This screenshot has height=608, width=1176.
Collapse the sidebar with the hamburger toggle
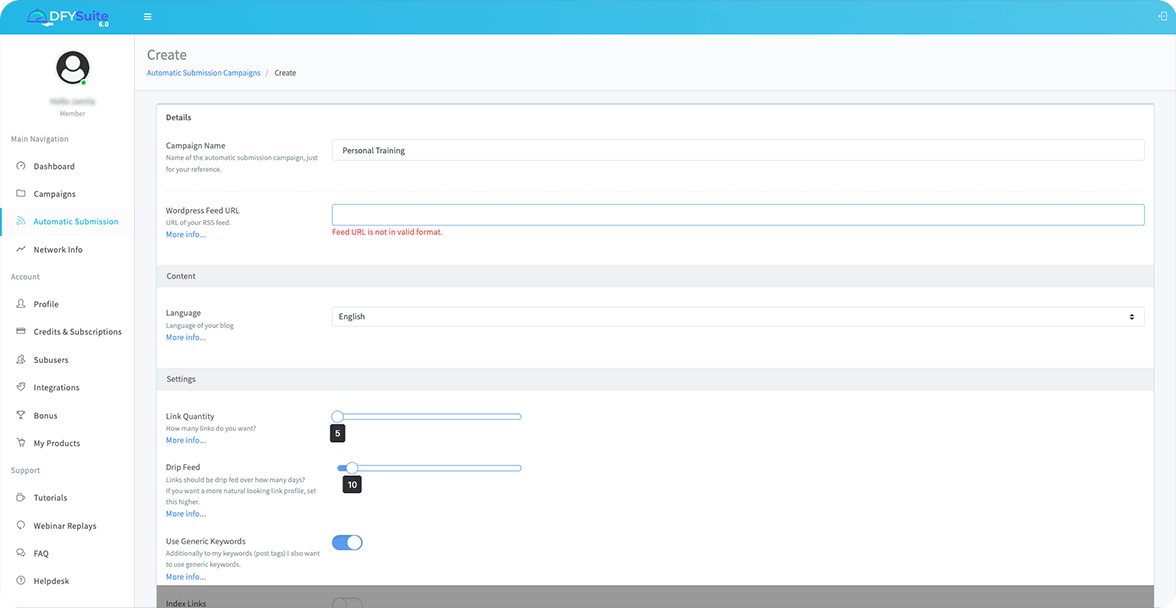147,16
